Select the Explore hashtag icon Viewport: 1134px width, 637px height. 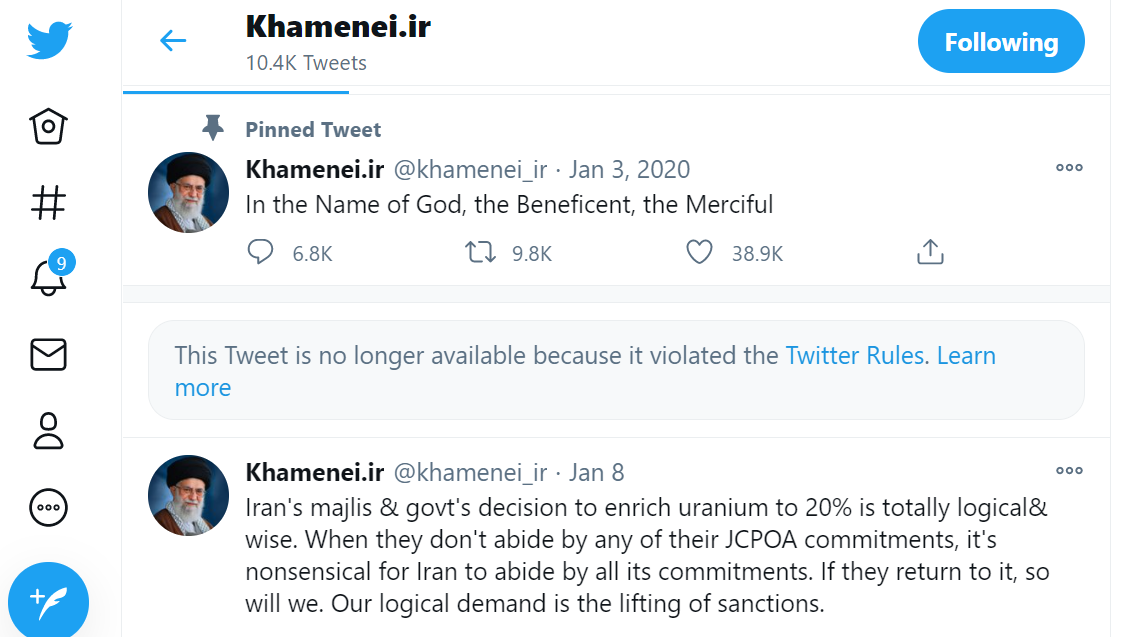(x=48, y=202)
